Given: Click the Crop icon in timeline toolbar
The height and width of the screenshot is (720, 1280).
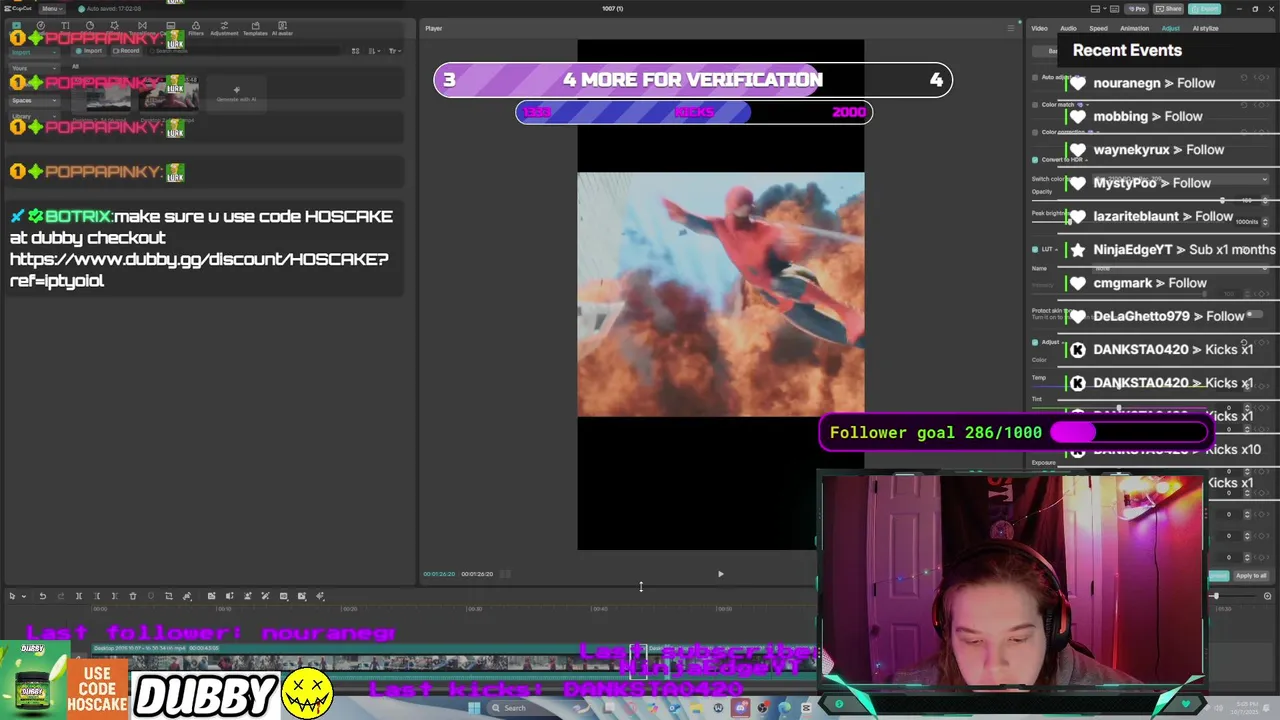Looking at the screenshot, I should [x=169, y=596].
